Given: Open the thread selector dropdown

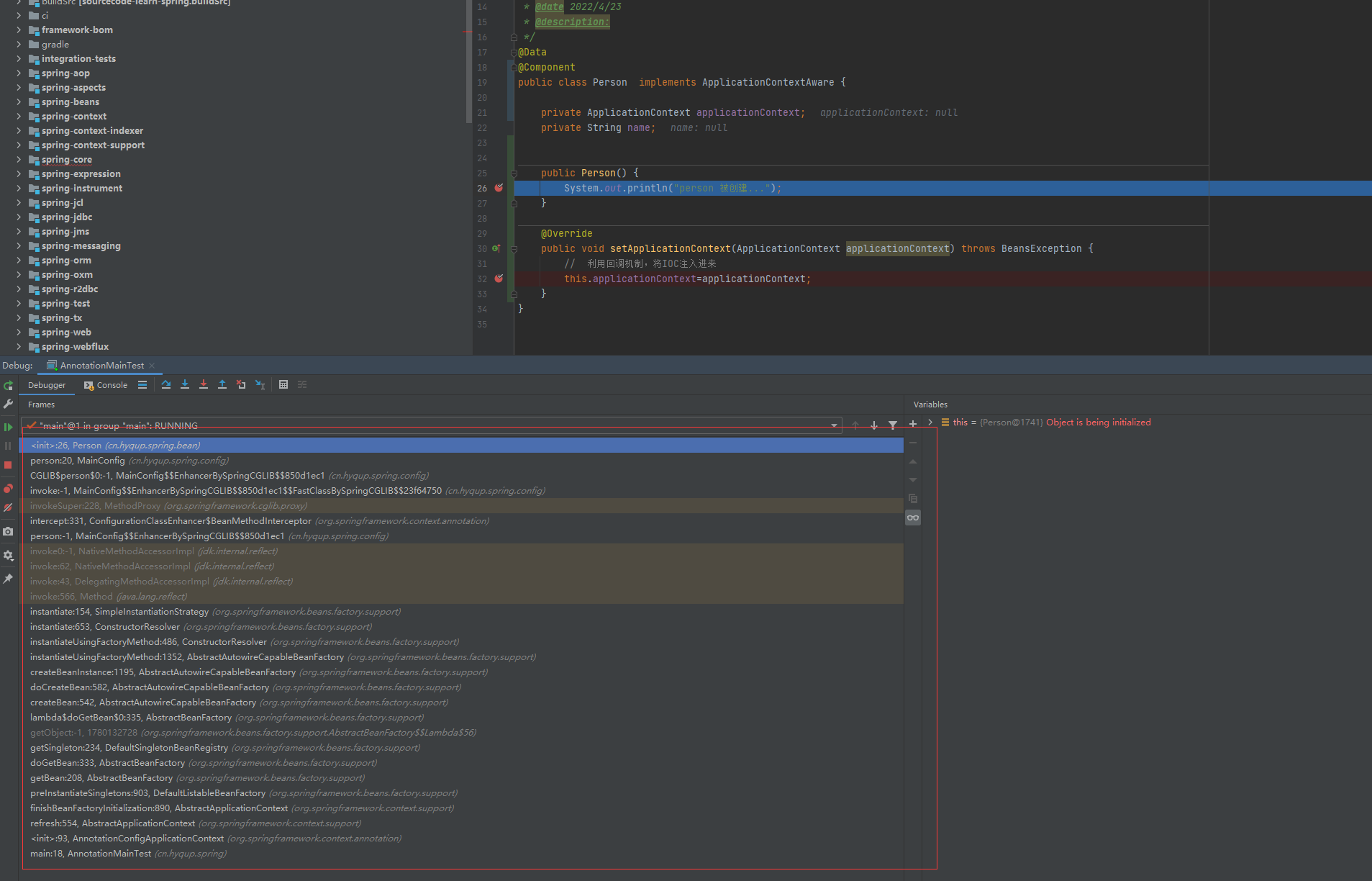Looking at the screenshot, I should 834,425.
